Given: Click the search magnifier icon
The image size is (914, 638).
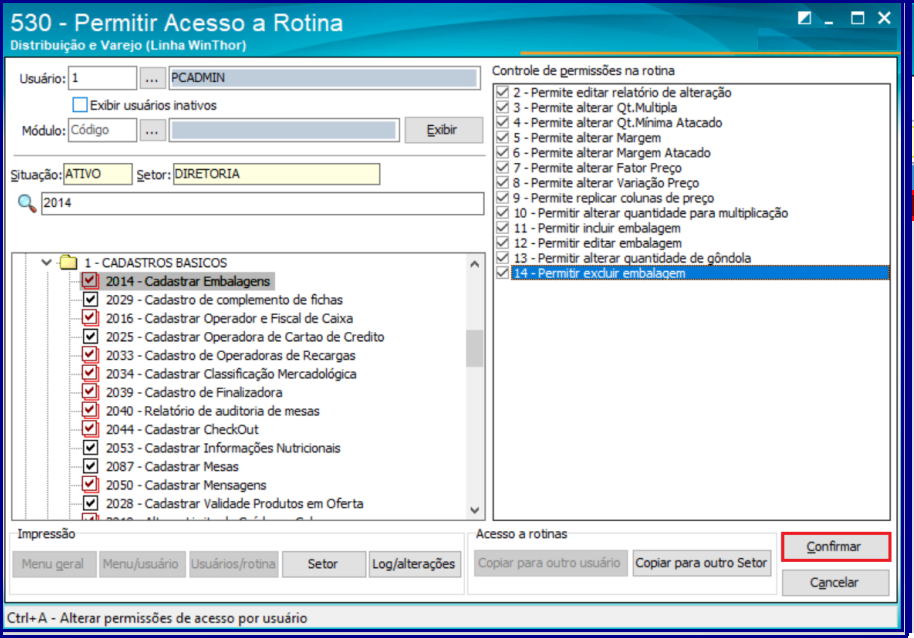Looking at the screenshot, I should click(x=26, y=203).
